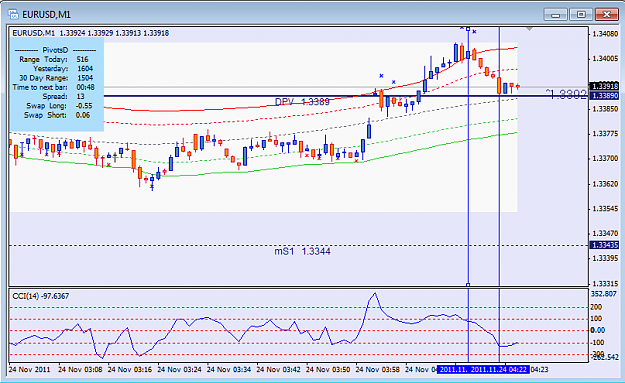Click the Swap Short value 0.06

pos(83,115)
